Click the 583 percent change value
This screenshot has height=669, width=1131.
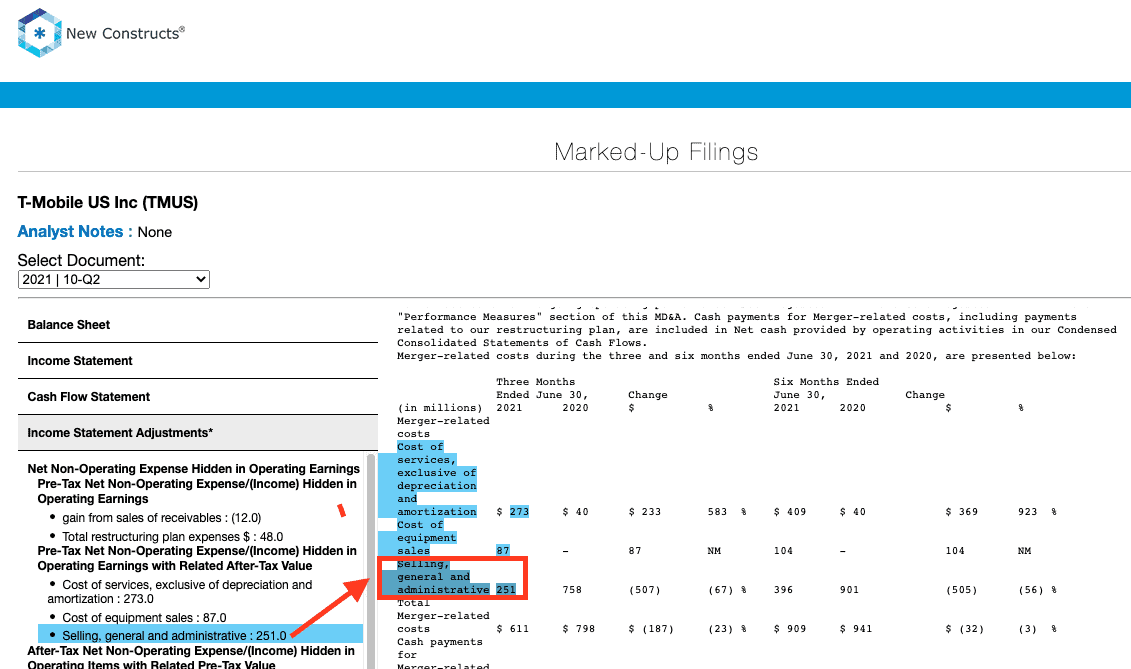(717, 512)
